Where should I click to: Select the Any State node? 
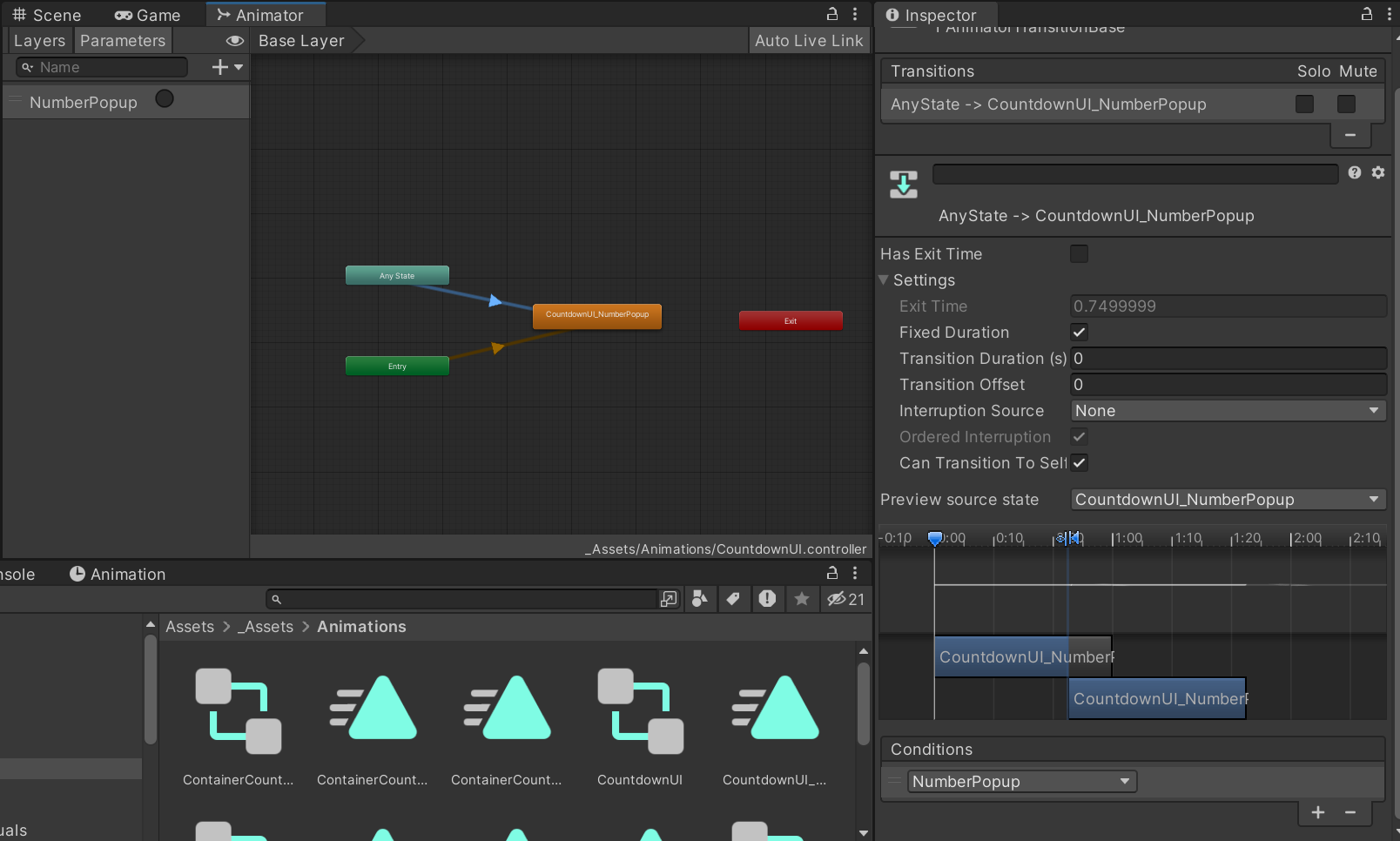pyautogui.click(x=397, y=275)
